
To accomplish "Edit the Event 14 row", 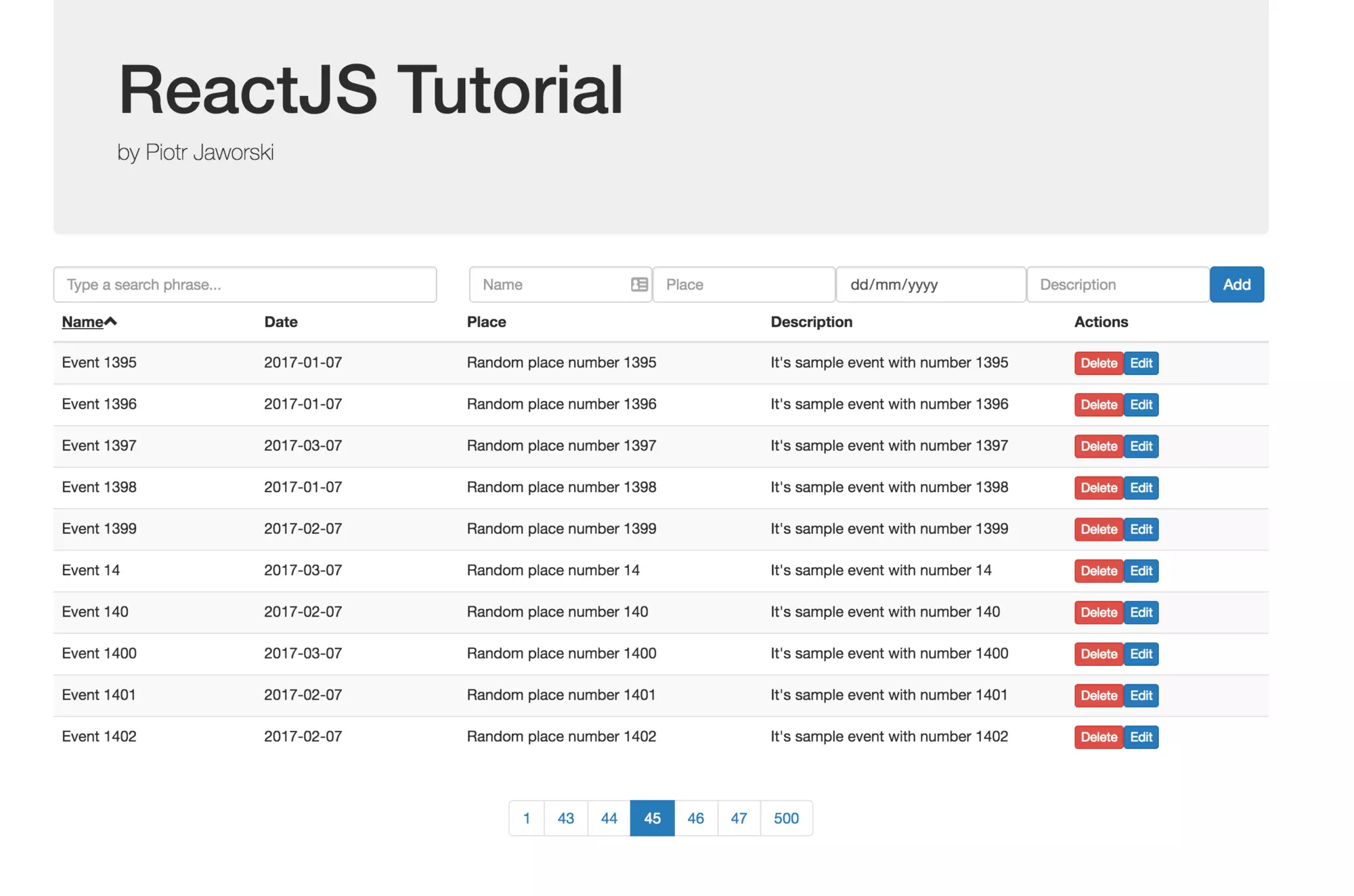I will coord(1141,571).
